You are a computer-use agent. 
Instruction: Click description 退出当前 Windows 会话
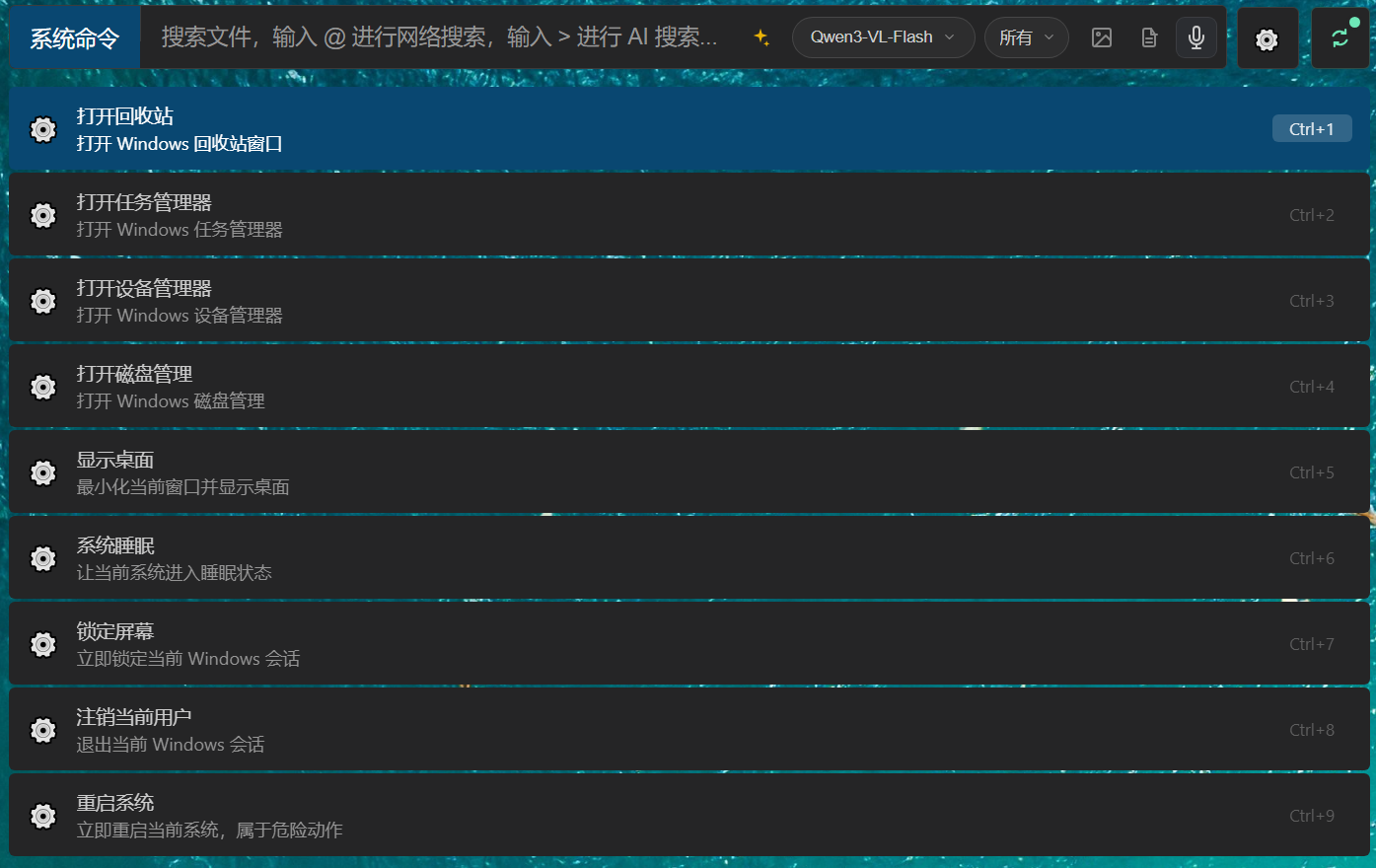click(171, 745)
